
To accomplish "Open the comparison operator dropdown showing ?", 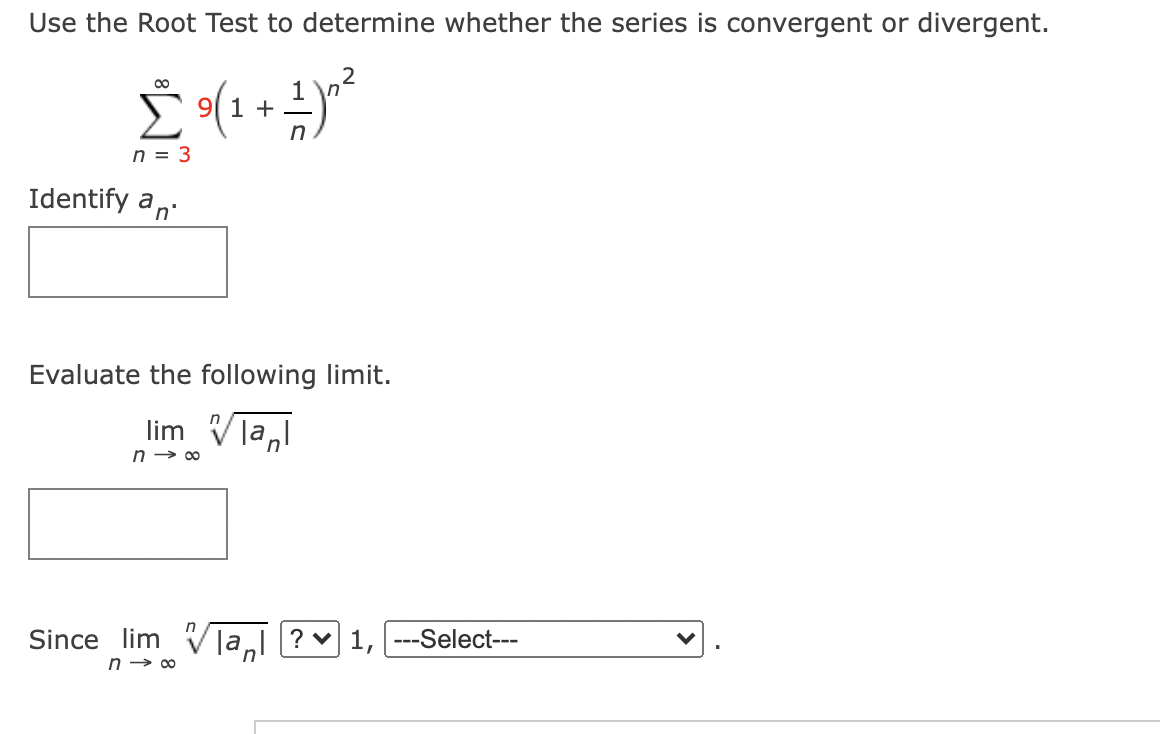I will [x=309, y=640].
